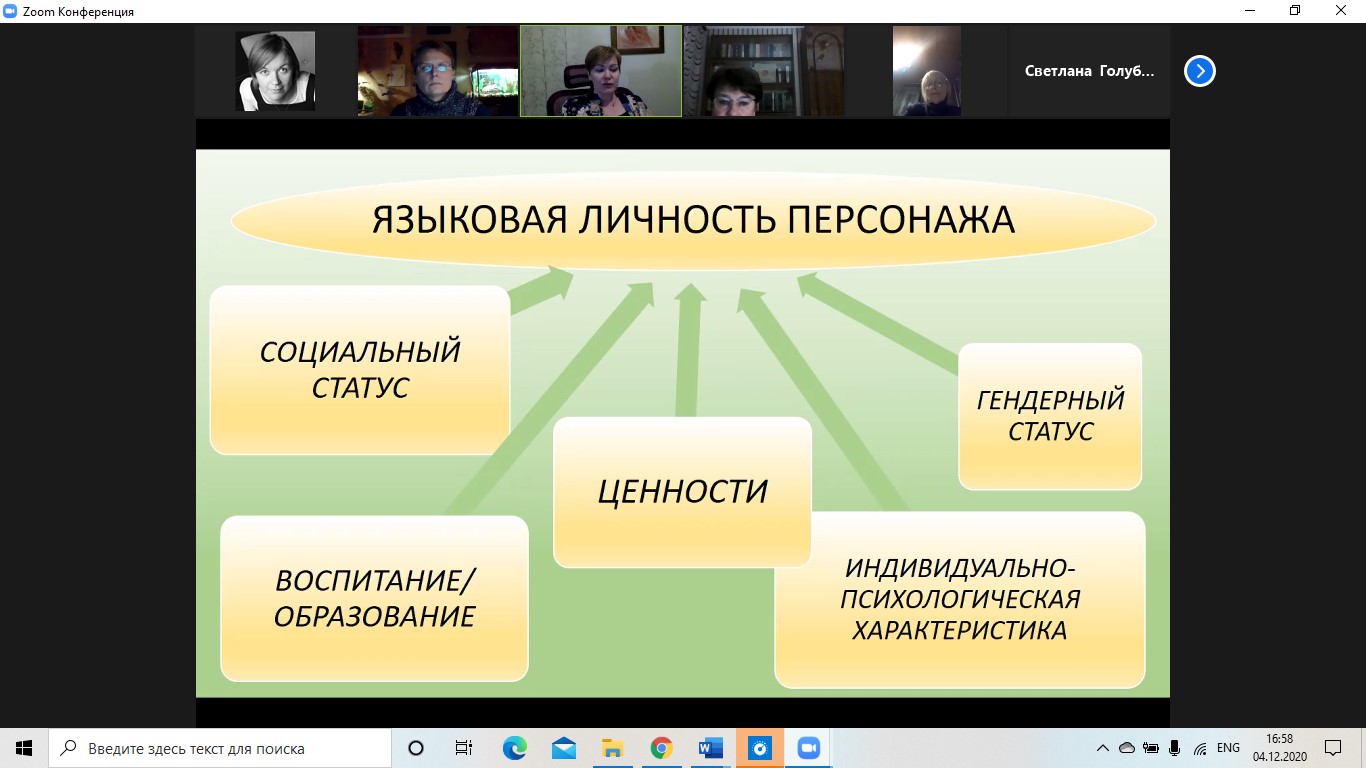Screen dimensions: 1366x768
Task: Click the Zoom Конференция window title
Action: pyautogui.click(x=77, y=11)
